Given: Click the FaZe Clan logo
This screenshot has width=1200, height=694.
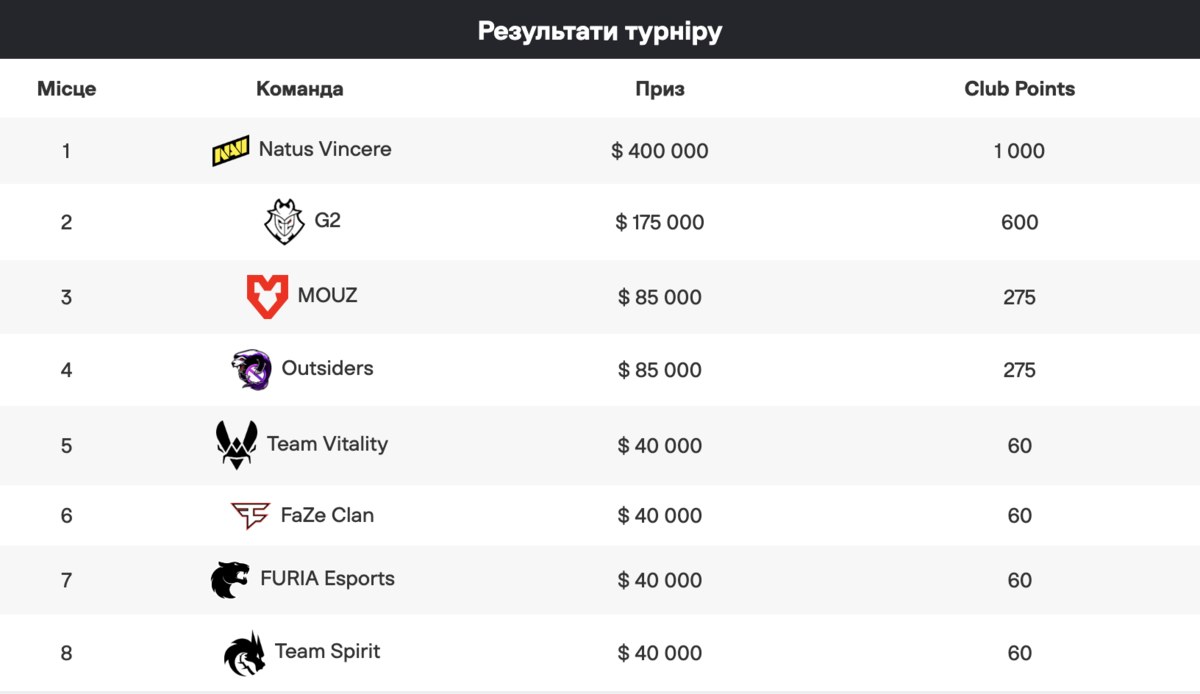Looking at the screenshot, I should point(250,516).
